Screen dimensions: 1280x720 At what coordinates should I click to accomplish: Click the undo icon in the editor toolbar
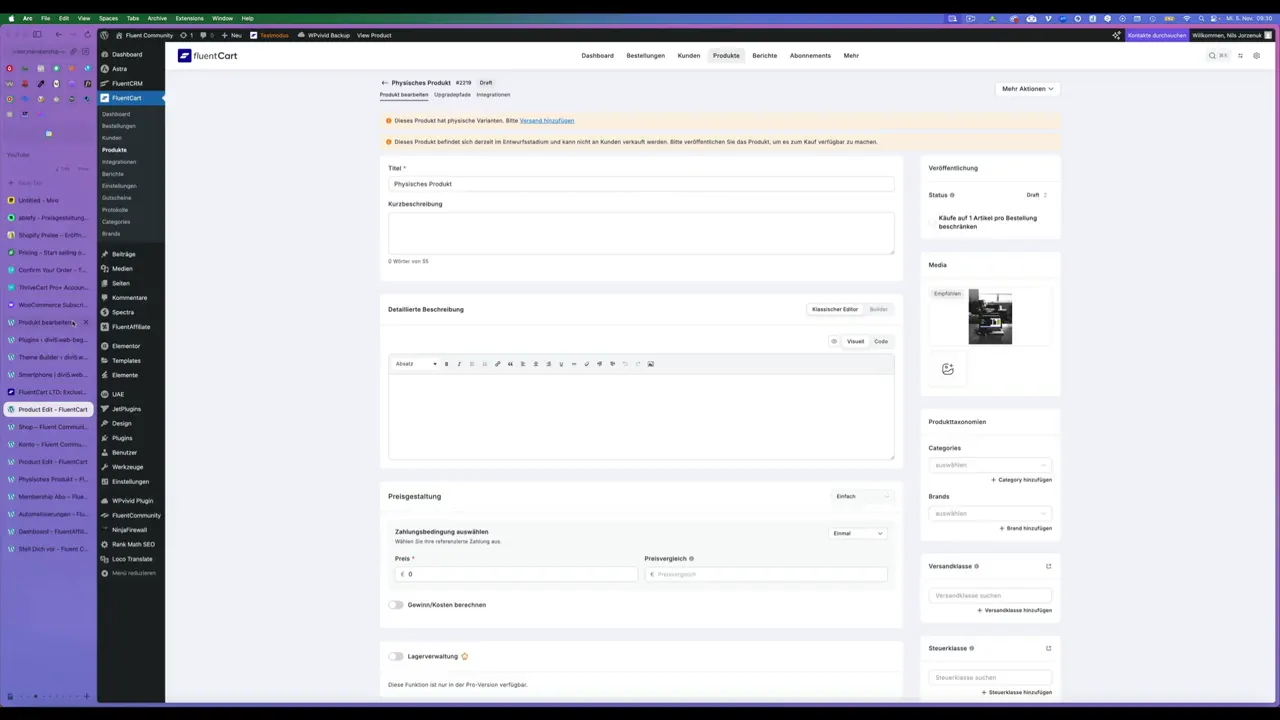coord(626,363)
